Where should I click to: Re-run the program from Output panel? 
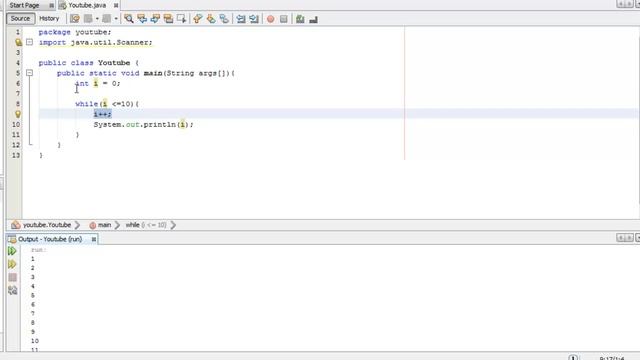click(12, 251)
